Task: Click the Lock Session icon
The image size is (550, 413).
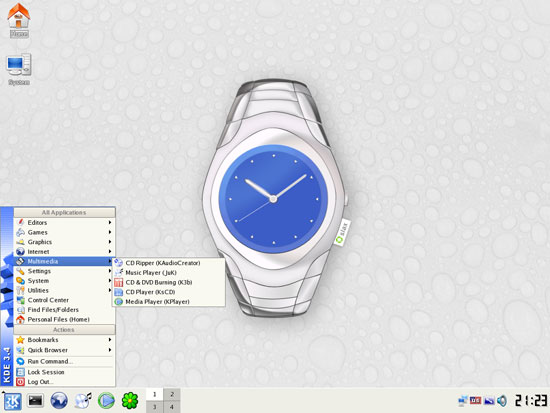Action: [20, 372]
